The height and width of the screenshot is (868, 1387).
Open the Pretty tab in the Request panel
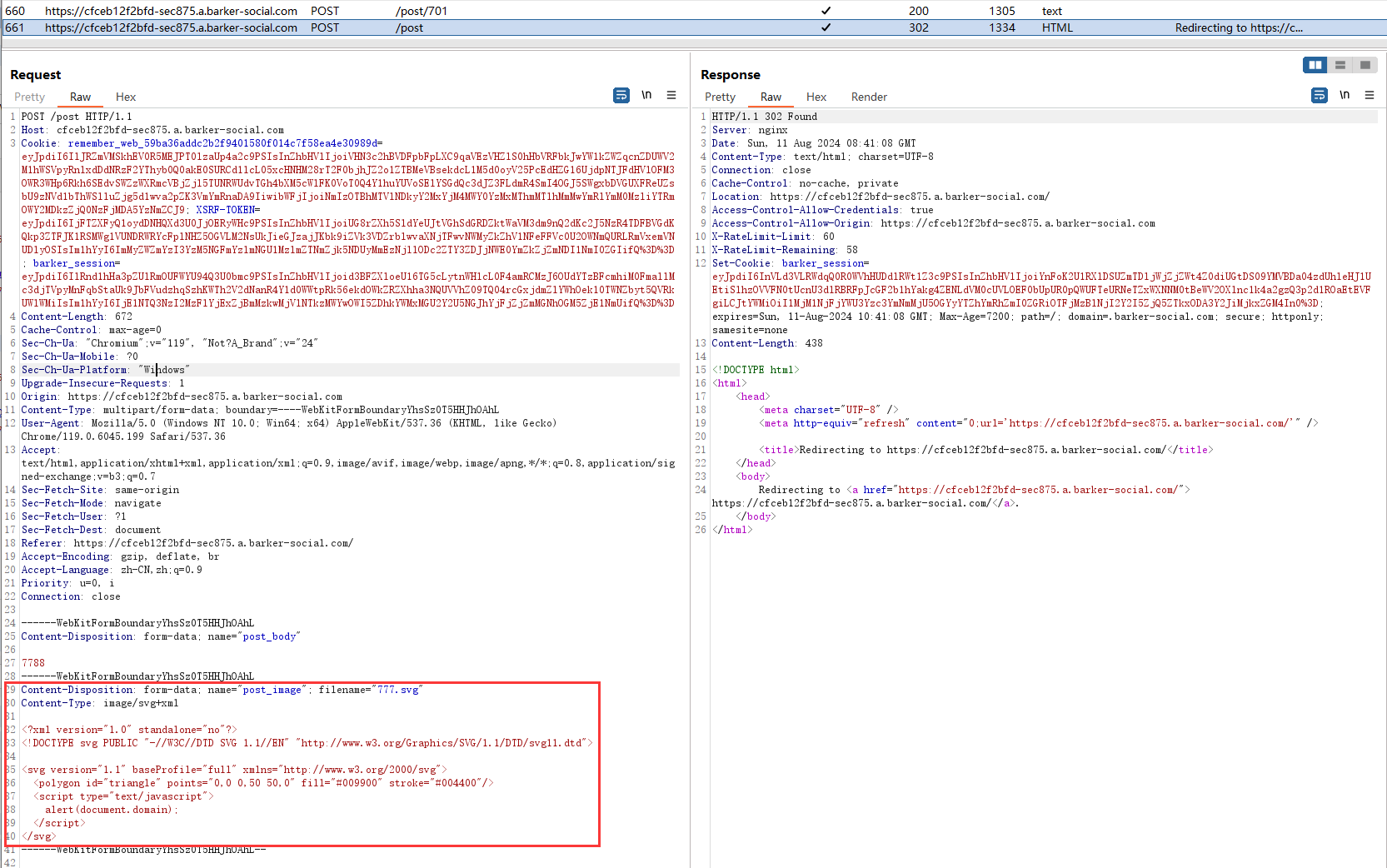tap(30, 97)
